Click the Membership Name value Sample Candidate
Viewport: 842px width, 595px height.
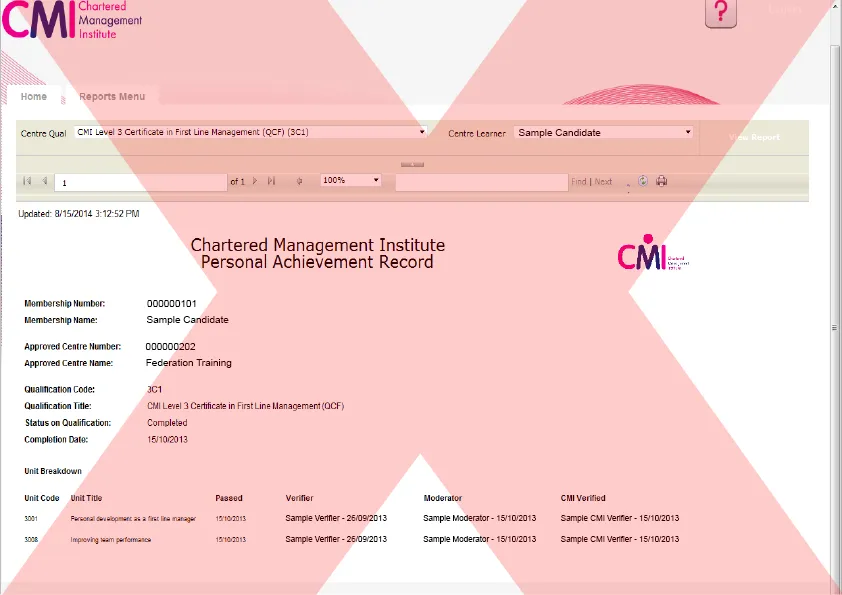[187, 320]
